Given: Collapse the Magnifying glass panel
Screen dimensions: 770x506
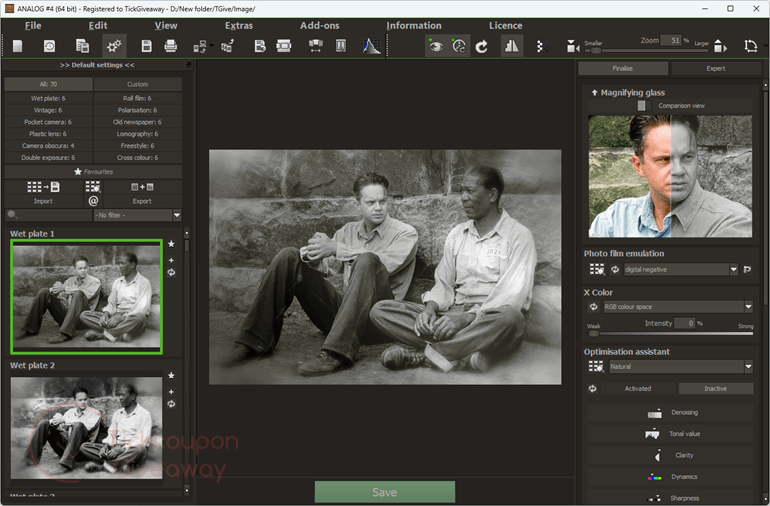Looking at the screenshot, I should point(594,92).
